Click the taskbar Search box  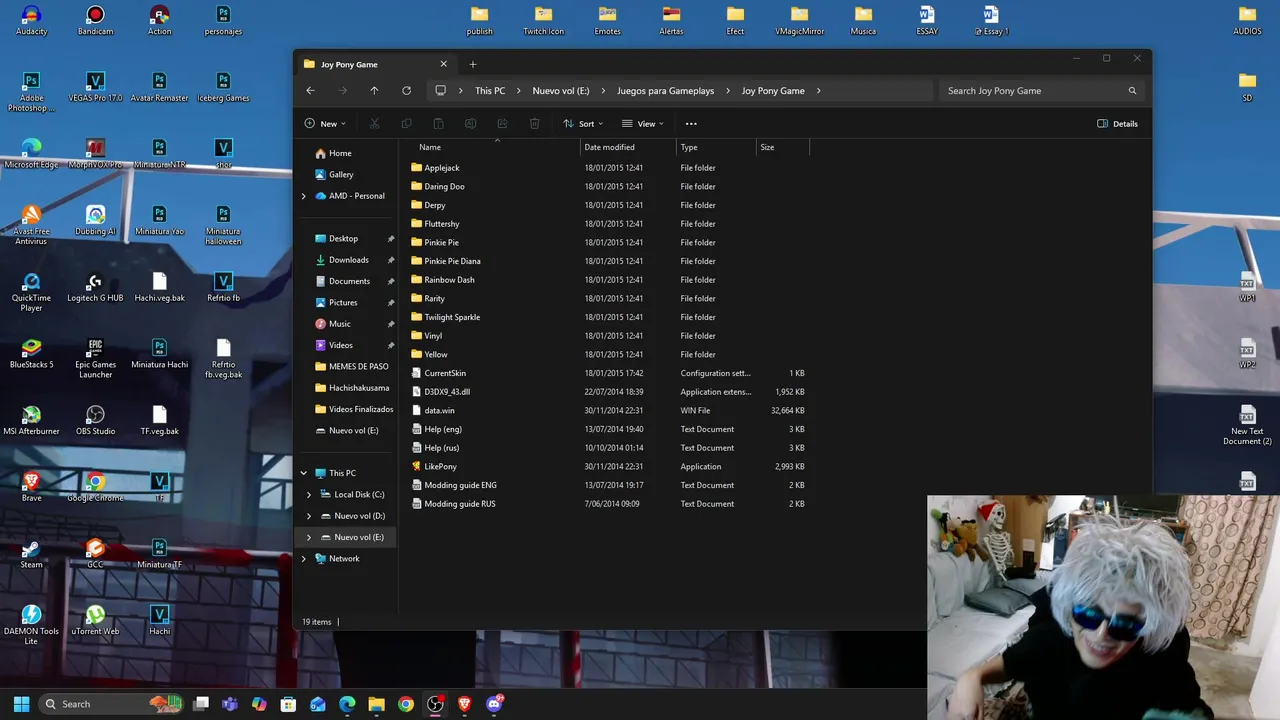(x=112, y=704)
